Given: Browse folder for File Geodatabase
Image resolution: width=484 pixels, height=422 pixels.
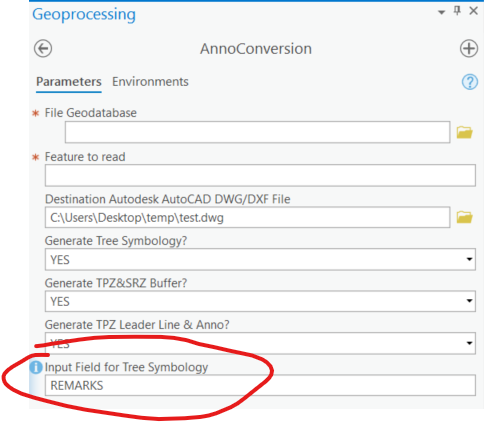Looking at the screenshot, I should pos(464,132).
